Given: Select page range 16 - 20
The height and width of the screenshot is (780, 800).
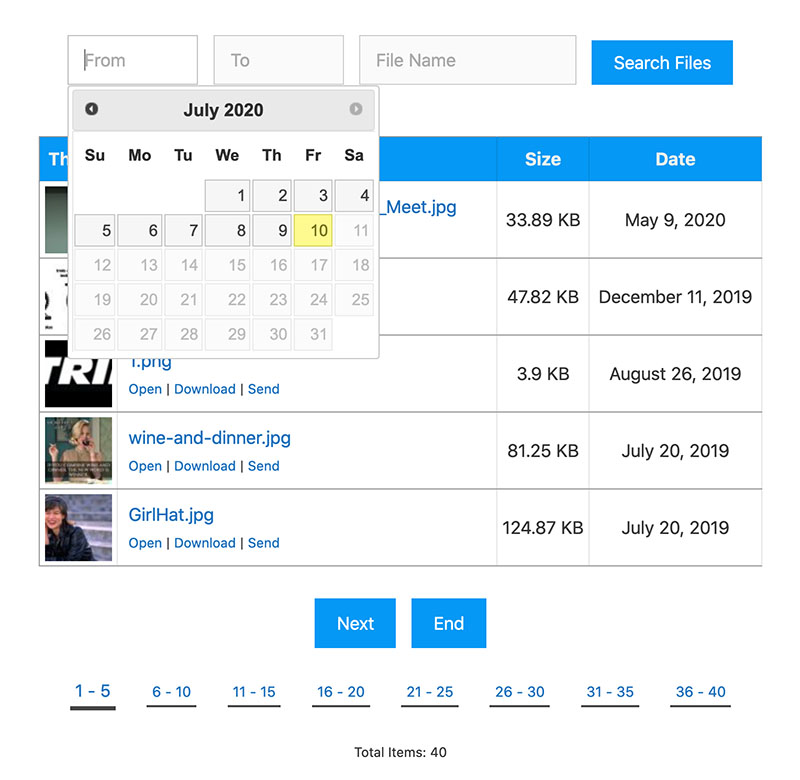Looking at the screenshot, I should pyautogui.click(x=341, y=692).
